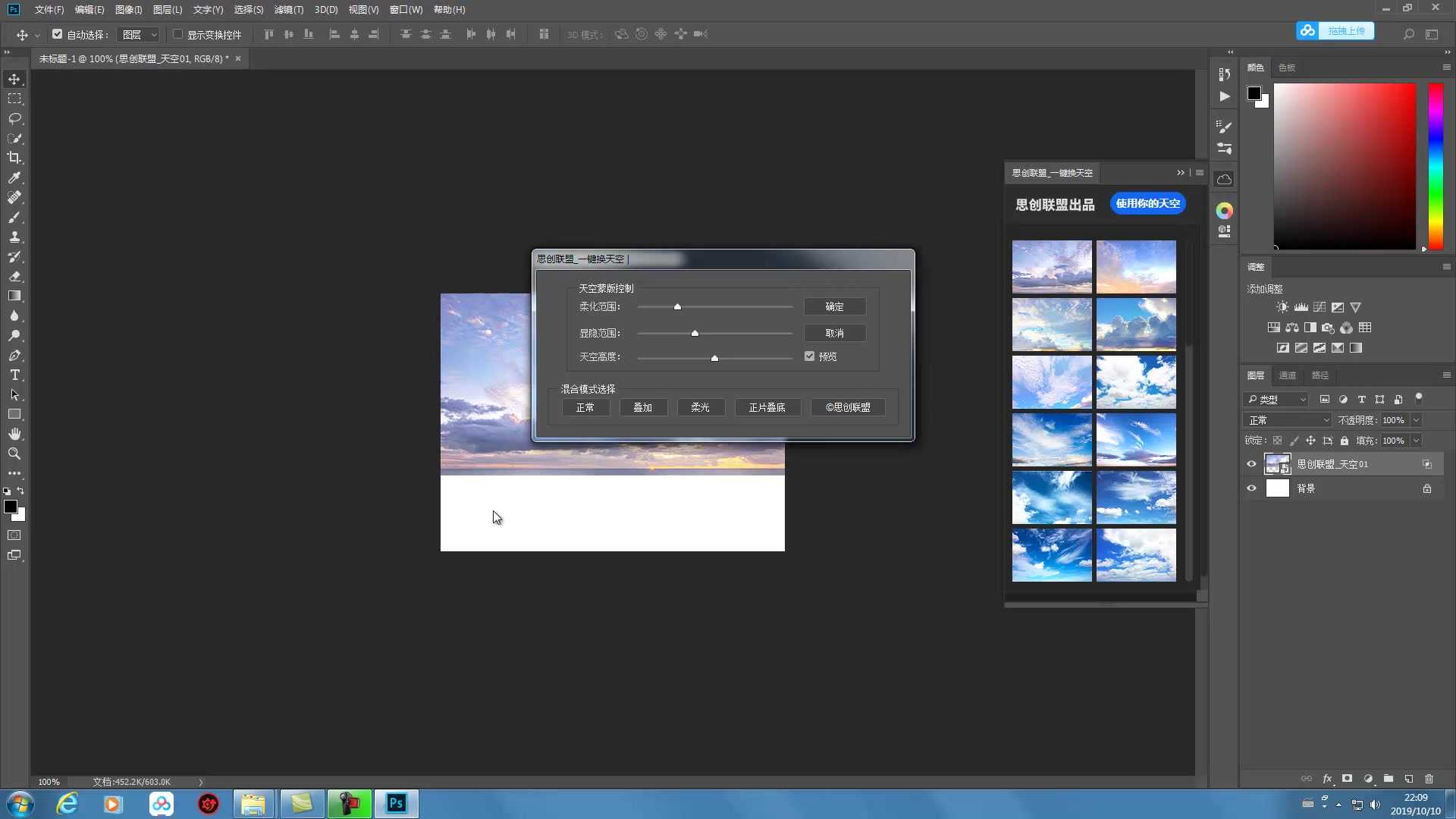This screenshot has height=819, width=1456.
Task: Click the 确定 button in dialog
Action: point(834,306)
